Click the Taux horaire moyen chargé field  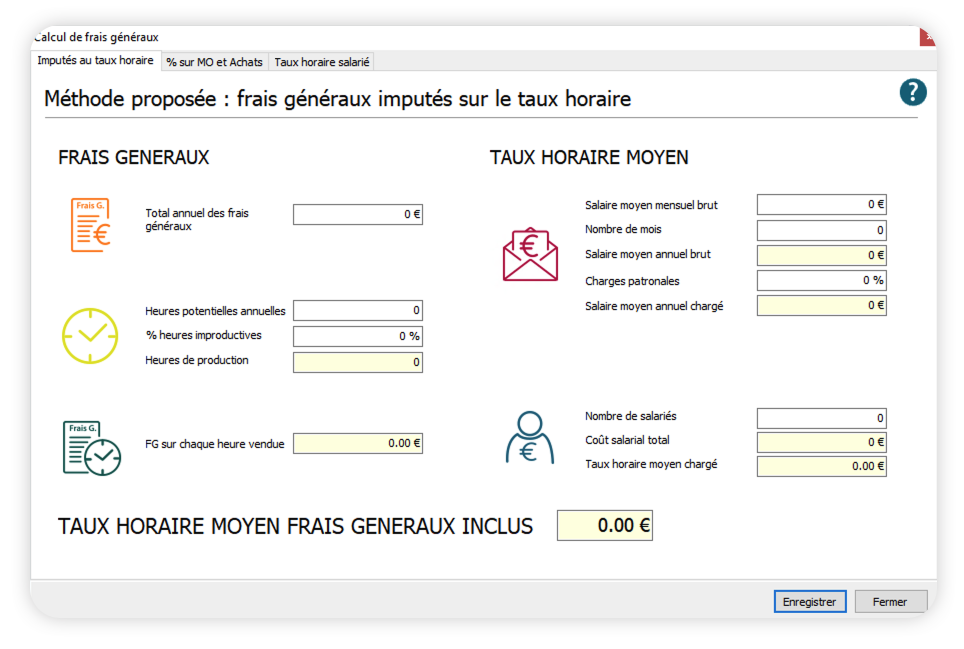821,466
